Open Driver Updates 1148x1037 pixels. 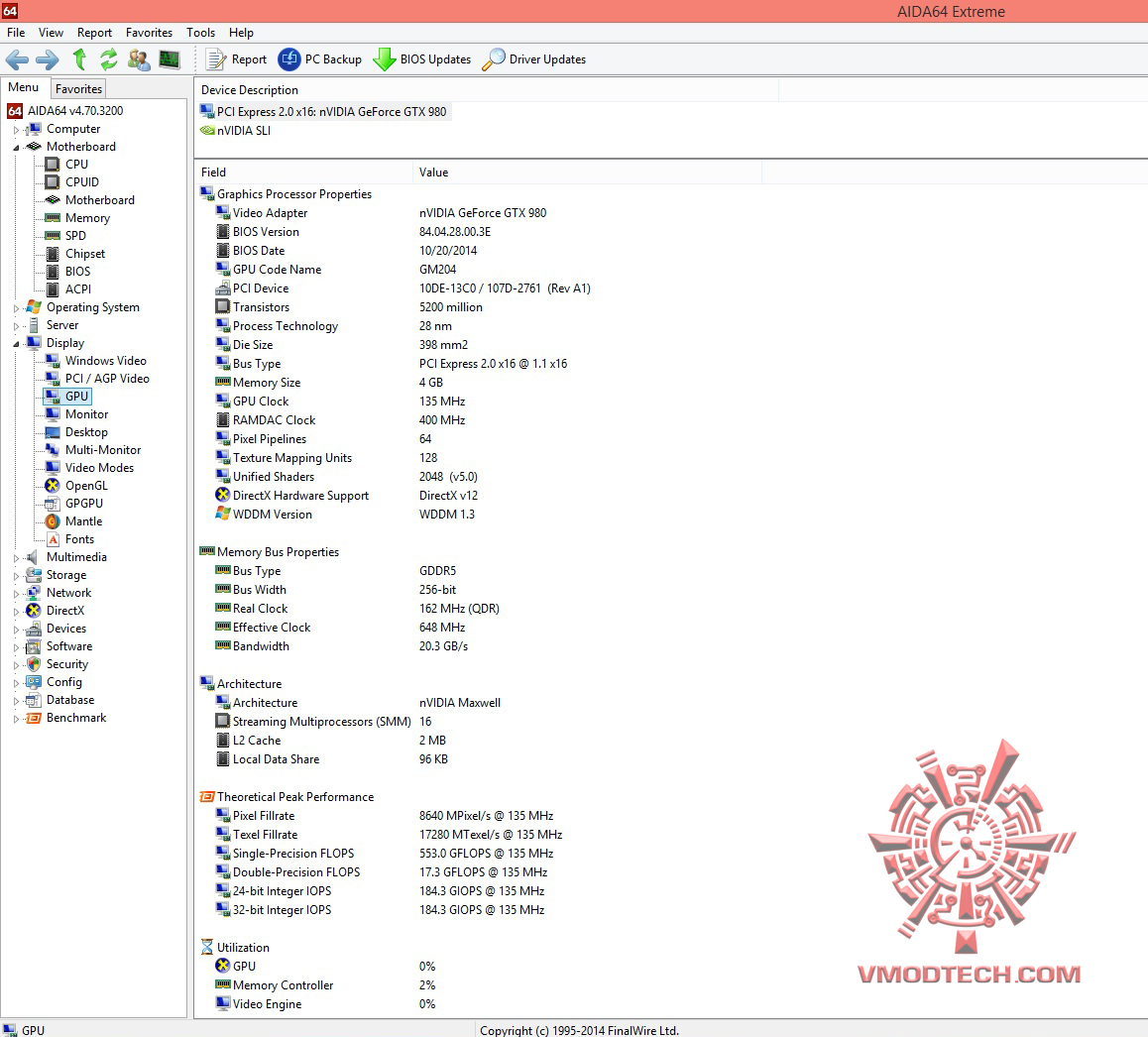pos(534,59)
